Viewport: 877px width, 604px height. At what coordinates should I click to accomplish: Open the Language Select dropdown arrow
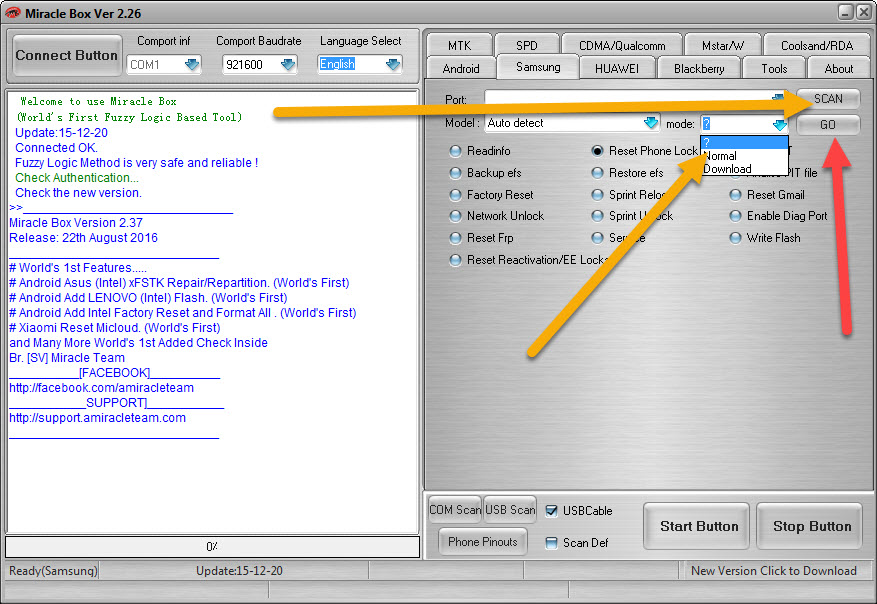393,64
